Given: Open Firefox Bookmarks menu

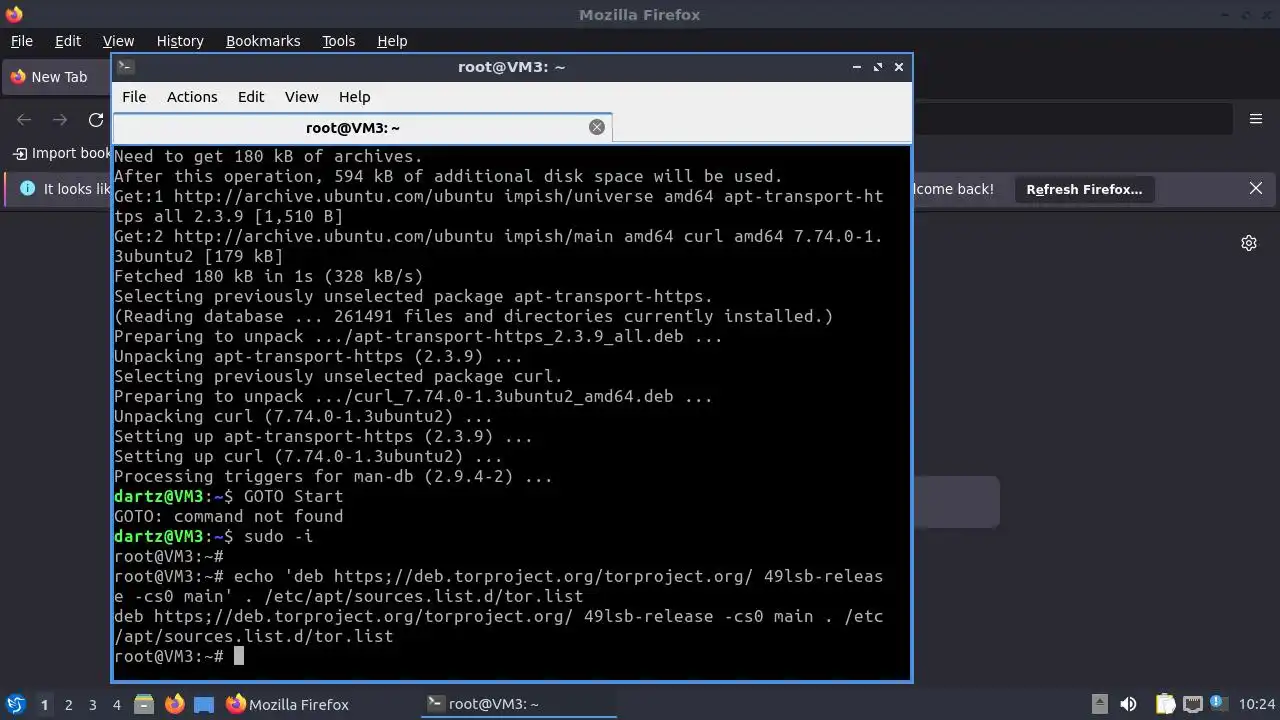Looking at the screenshot, I should pos(263,41).
